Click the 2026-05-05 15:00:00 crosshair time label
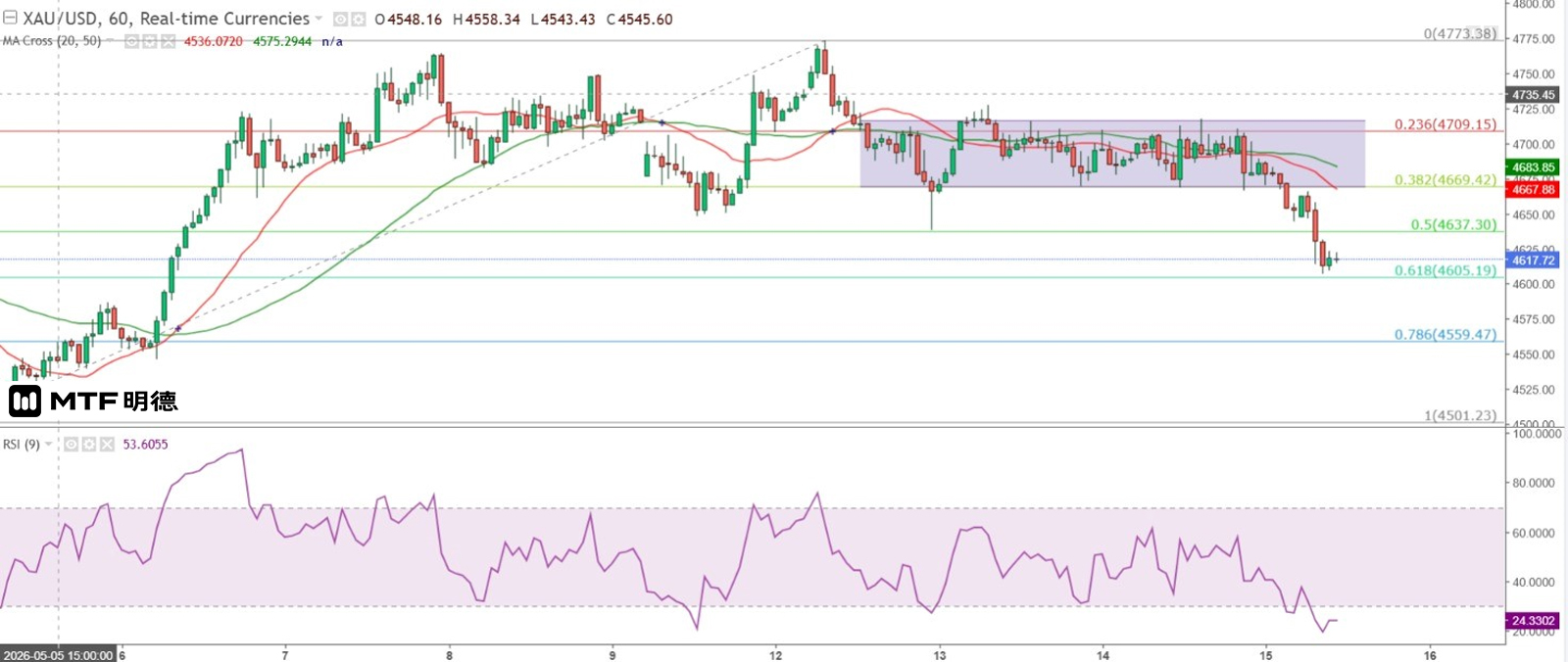This screenshot has height=662, width=1568. pos(58,655)
